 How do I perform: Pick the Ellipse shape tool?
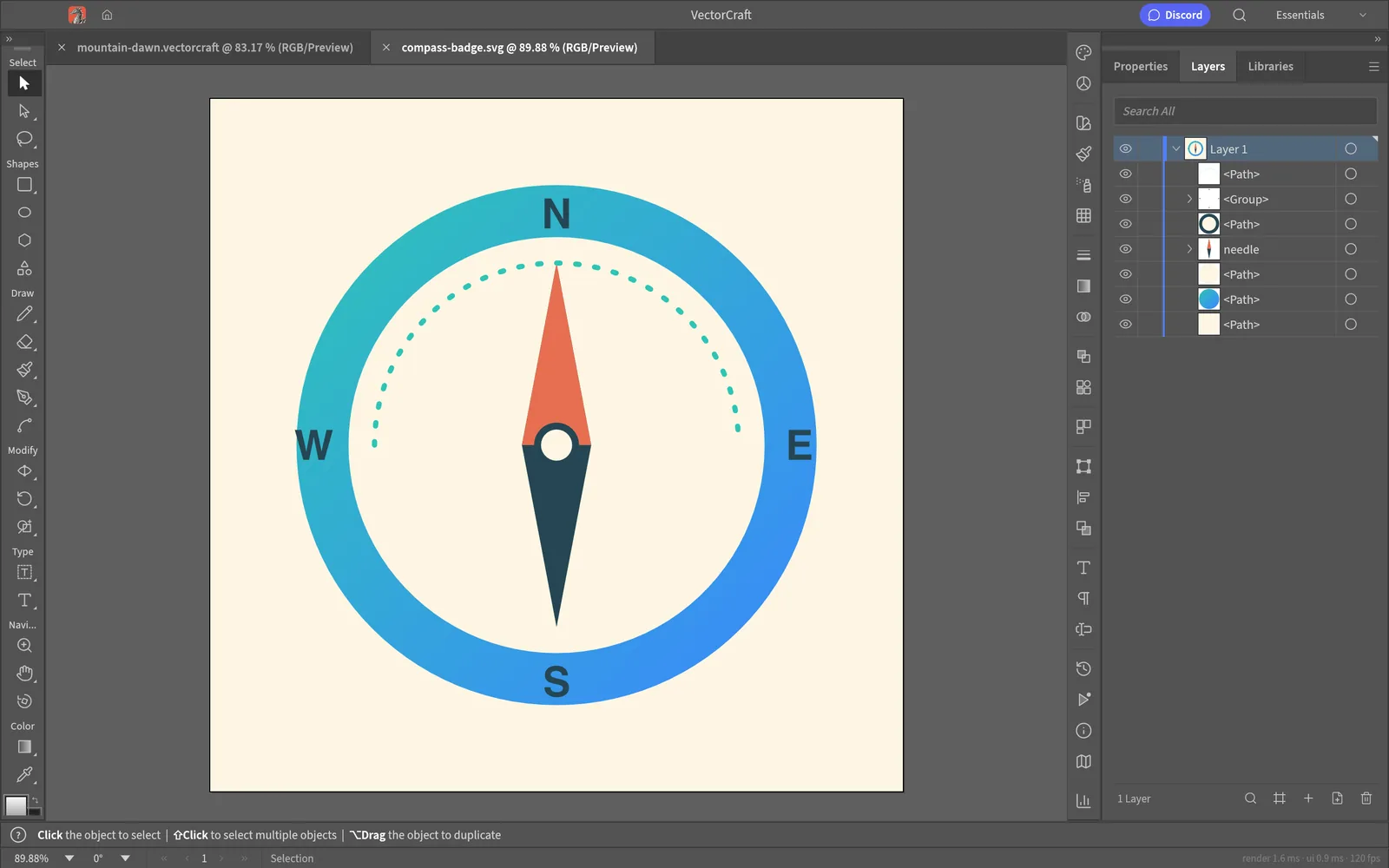[x=24, y=213]
